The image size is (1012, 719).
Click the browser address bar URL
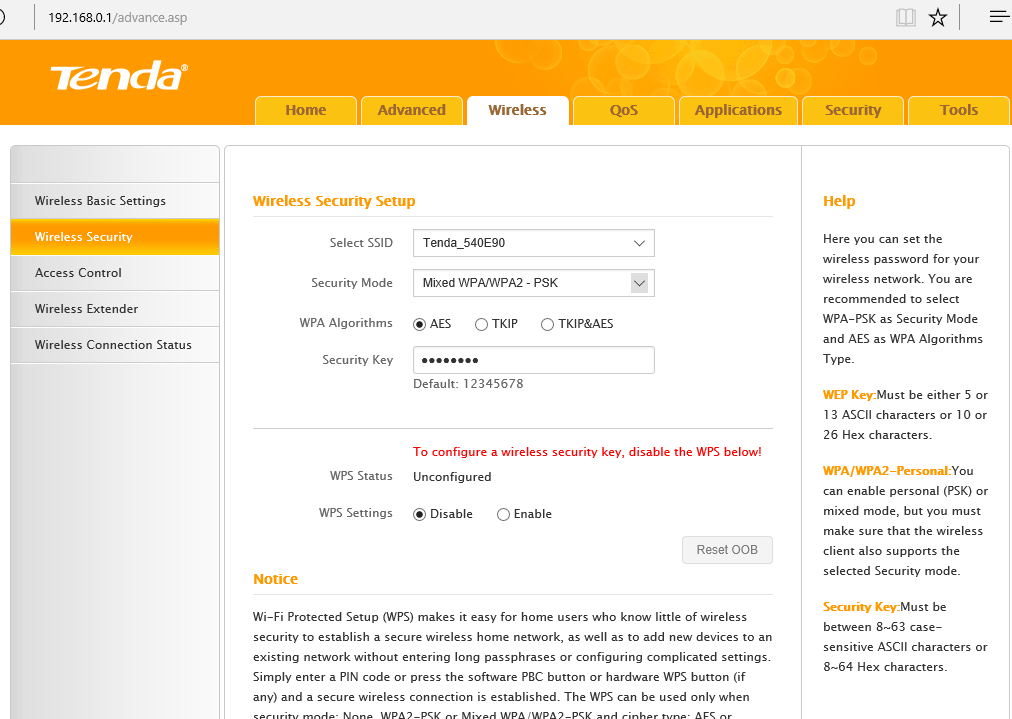tap(117, 17)
